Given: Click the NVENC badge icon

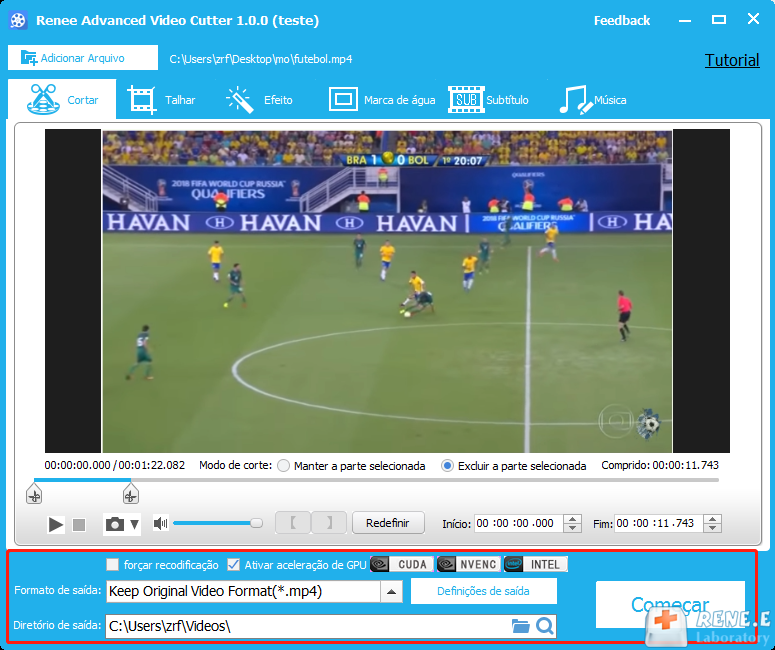Looking at the screenshot, I should point(469,564).
